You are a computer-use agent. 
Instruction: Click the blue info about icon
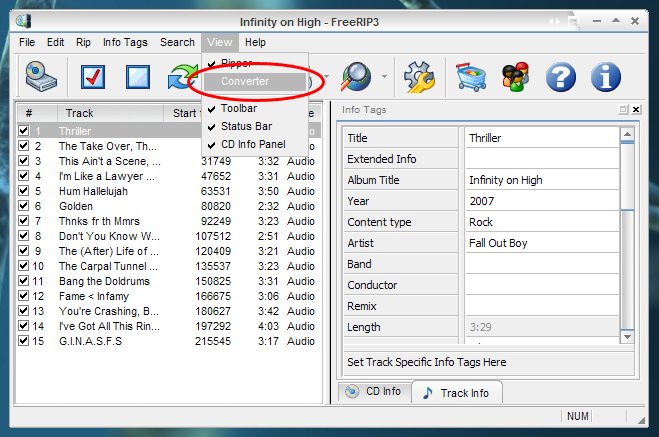pos(605,76)
